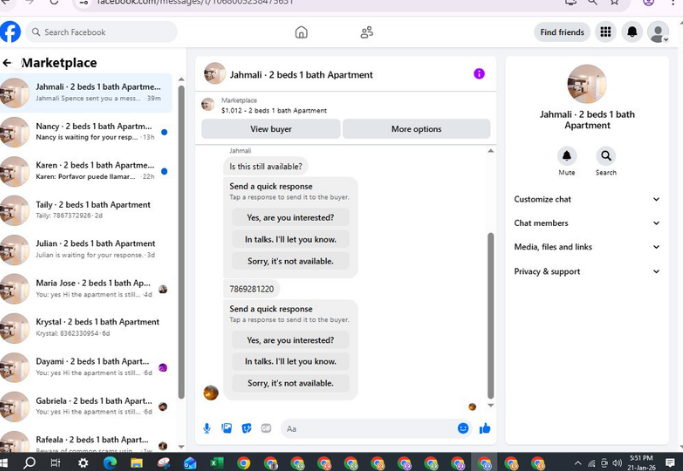Click the large listing thumbnail in right panel
The width and height of the screenshot is (683, 471).
587,84
